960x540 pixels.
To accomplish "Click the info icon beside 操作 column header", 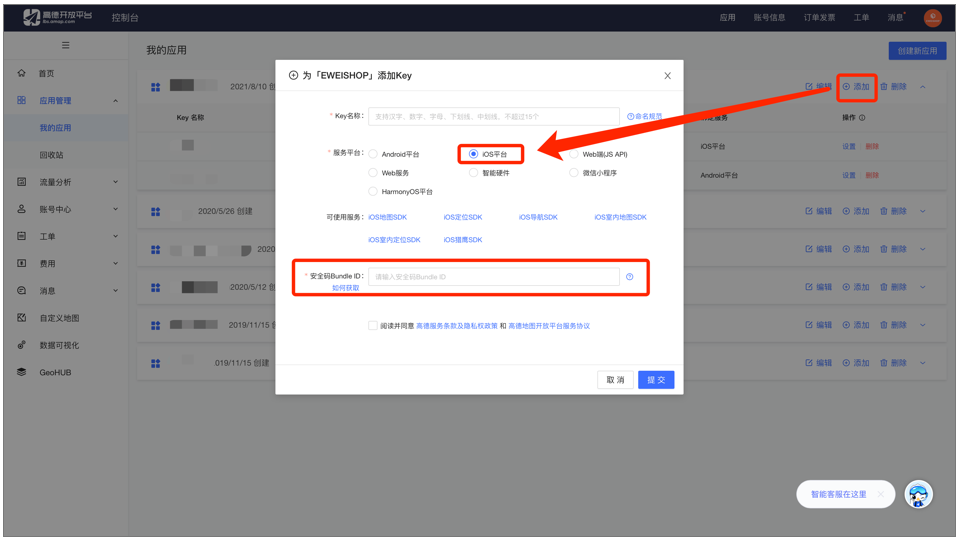I will point(862,118).
